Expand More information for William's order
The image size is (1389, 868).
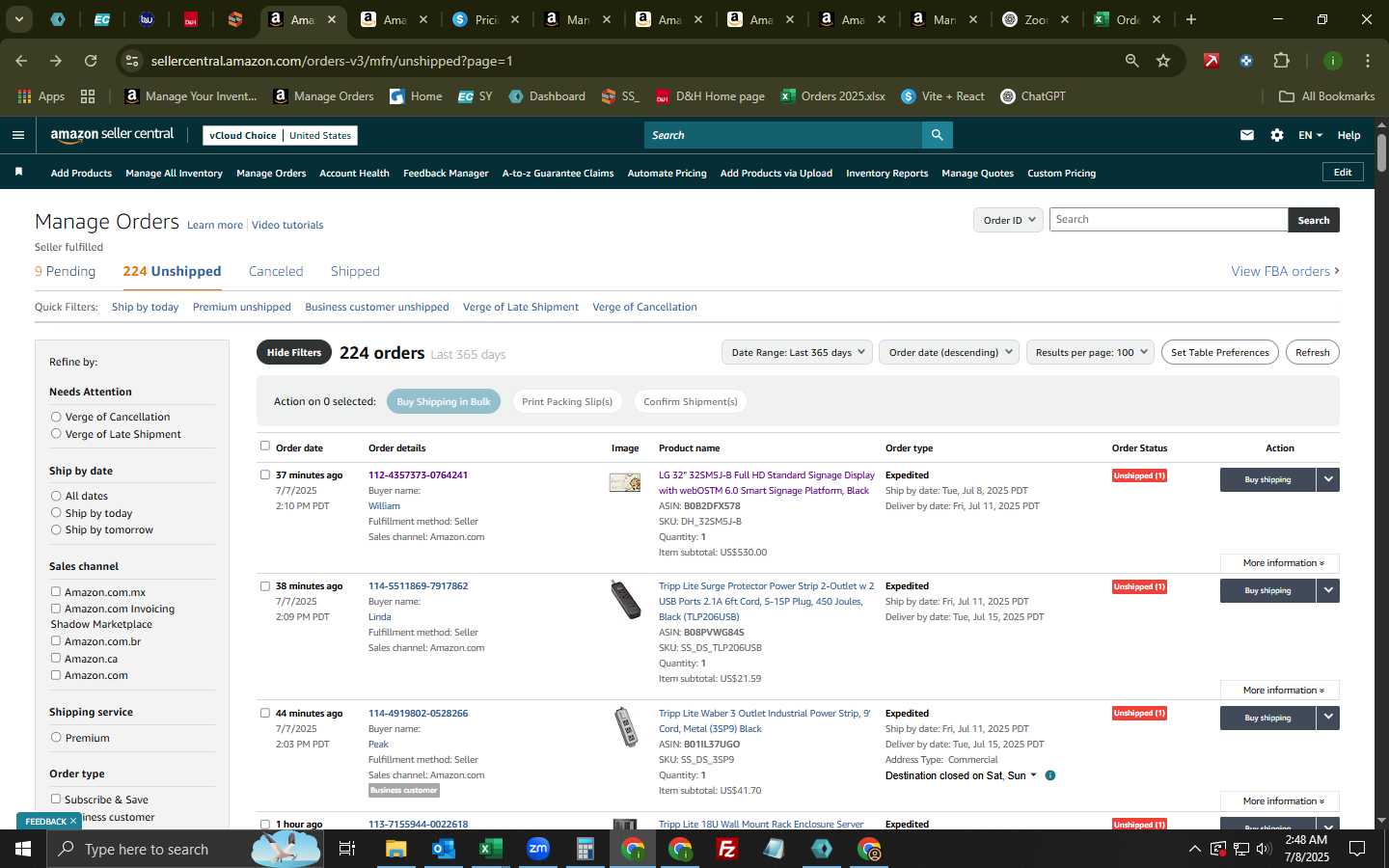click(x=1279, y=562)
